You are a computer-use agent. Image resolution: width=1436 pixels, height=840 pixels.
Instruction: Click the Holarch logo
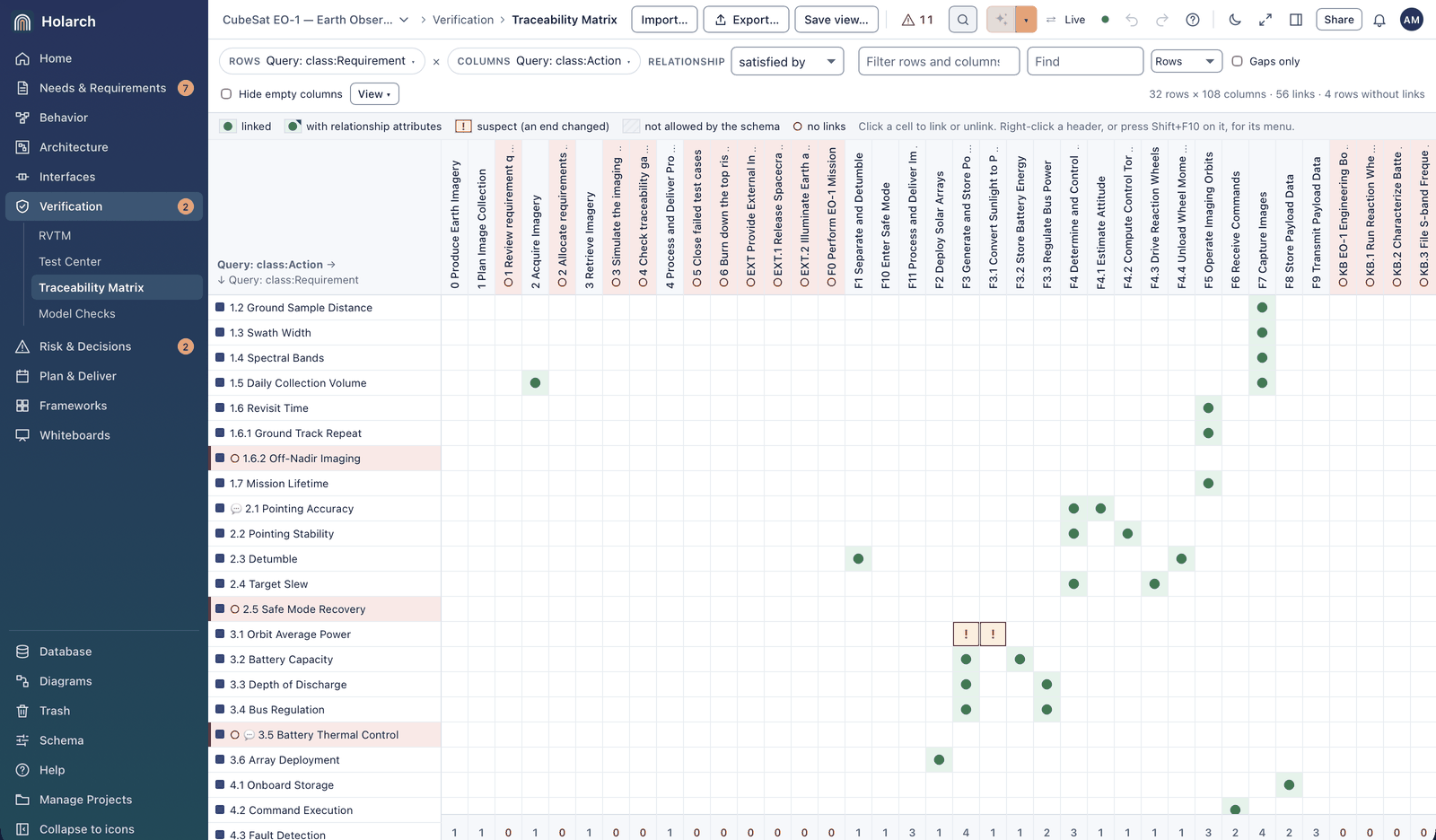click(23, 22)
